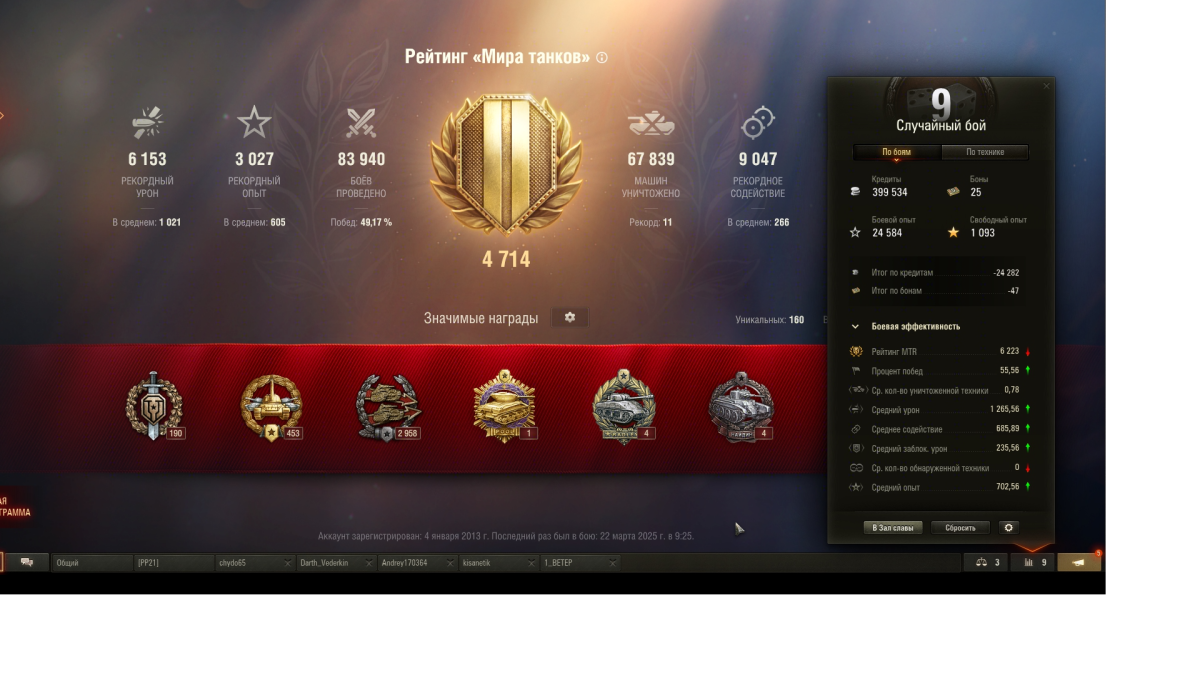Open the session stats counter showing 9
1200x675 pixels.
click(x=1035, y=563)
